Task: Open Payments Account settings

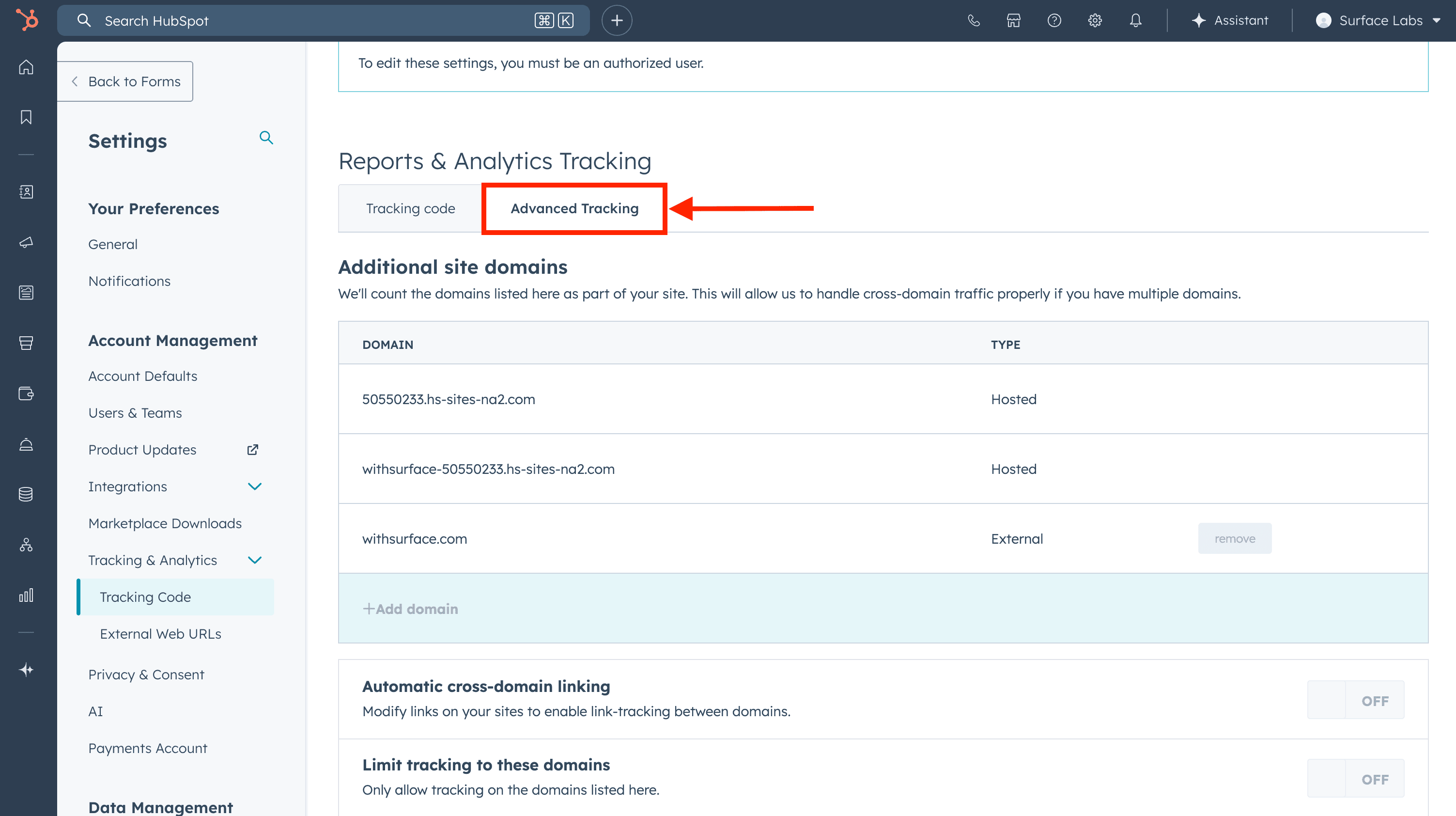Action: click(x=148, y=748)
